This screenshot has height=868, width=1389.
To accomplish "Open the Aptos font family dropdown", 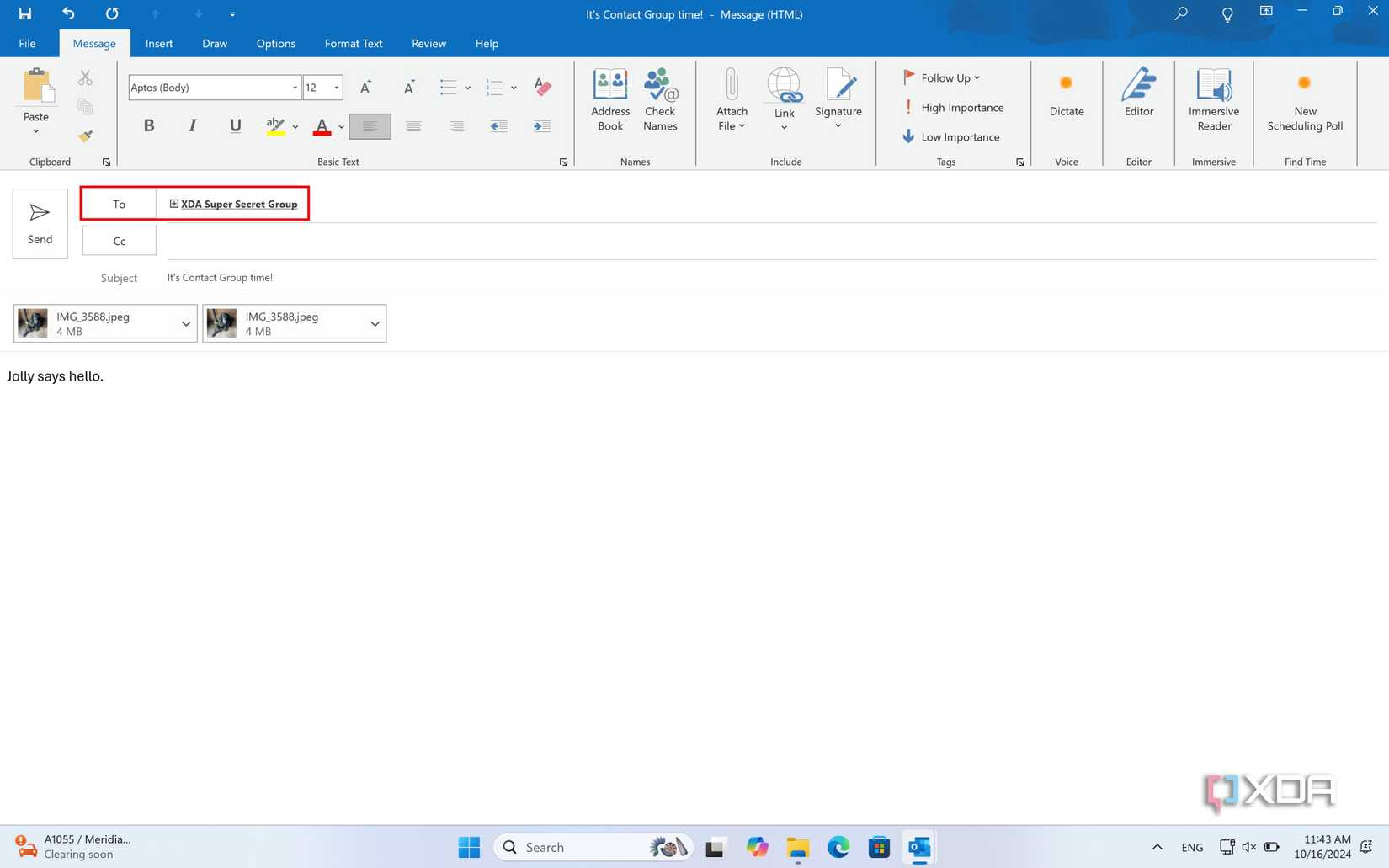I will click(294, 87).
